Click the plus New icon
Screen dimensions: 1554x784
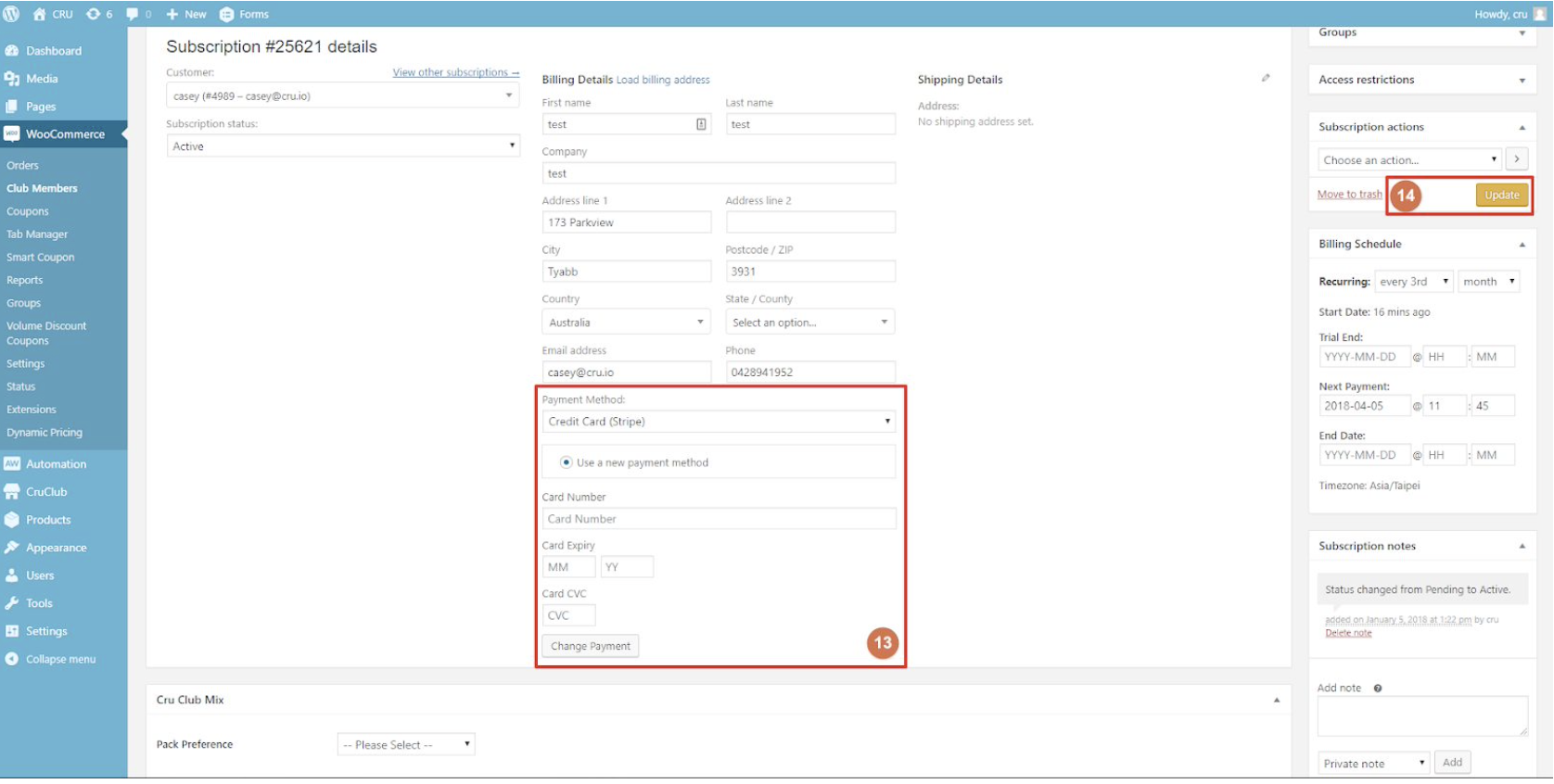(172, 14)
